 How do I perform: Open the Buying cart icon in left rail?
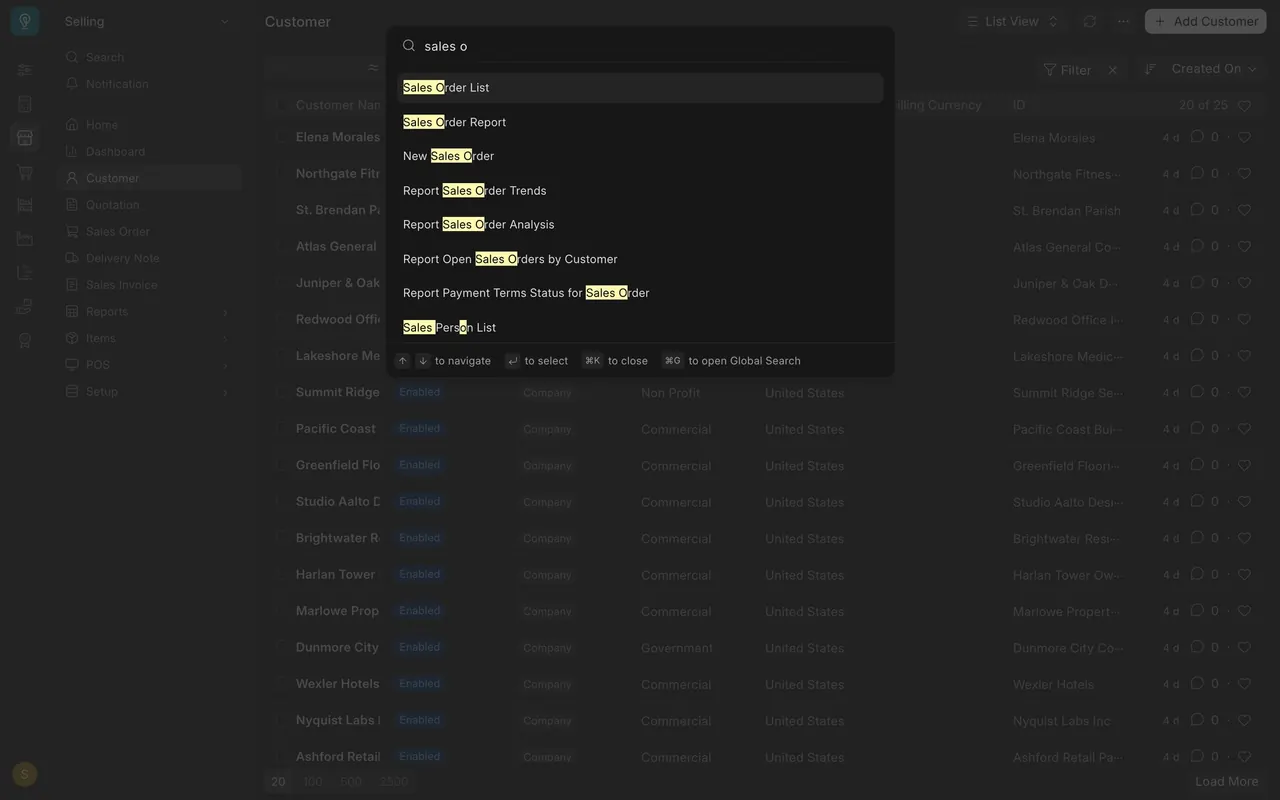(x=25, y=172)
